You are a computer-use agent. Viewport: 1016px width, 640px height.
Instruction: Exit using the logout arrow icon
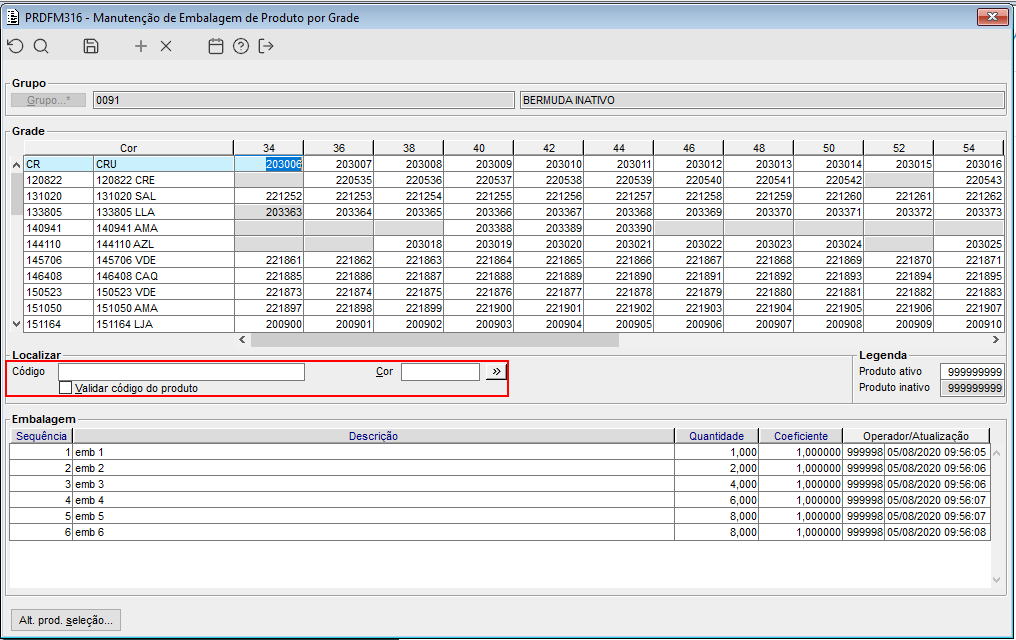[x=266, y=46]
